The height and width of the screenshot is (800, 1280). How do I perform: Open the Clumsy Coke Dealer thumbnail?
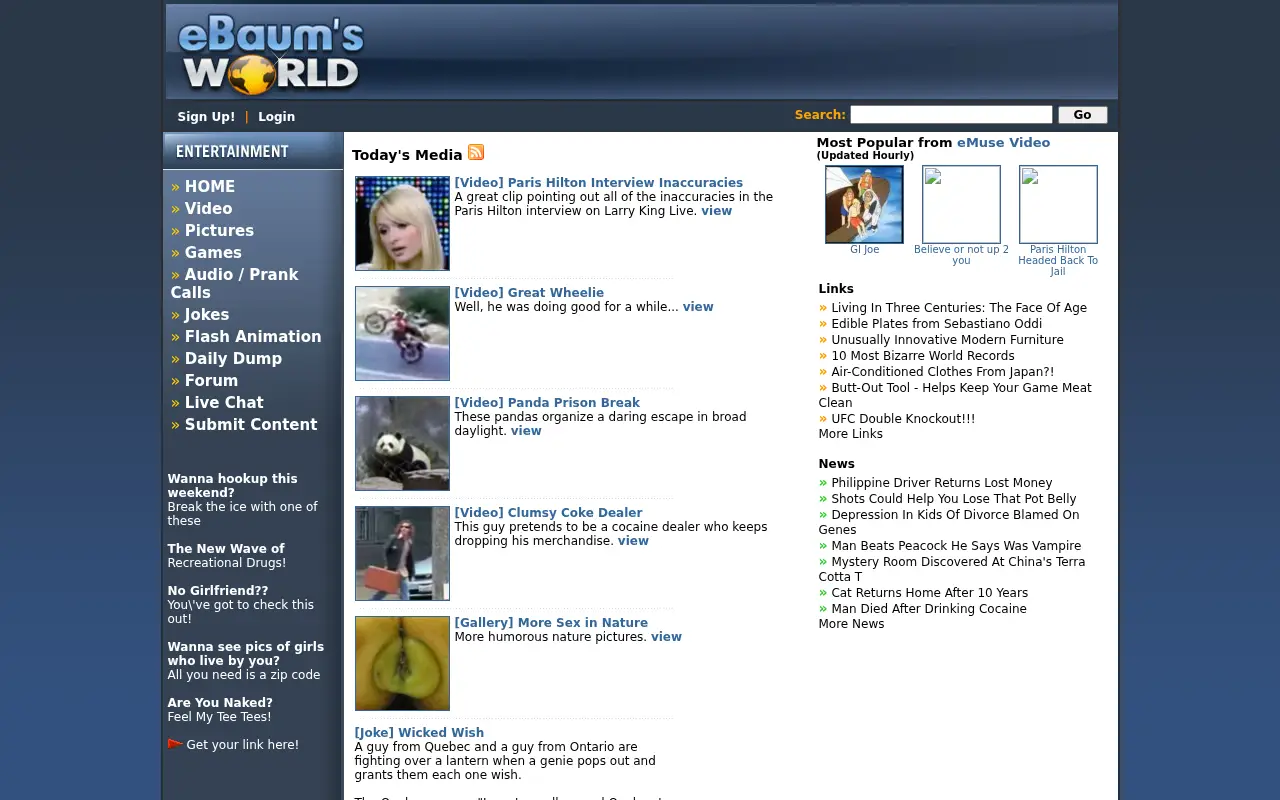[402, 553]
